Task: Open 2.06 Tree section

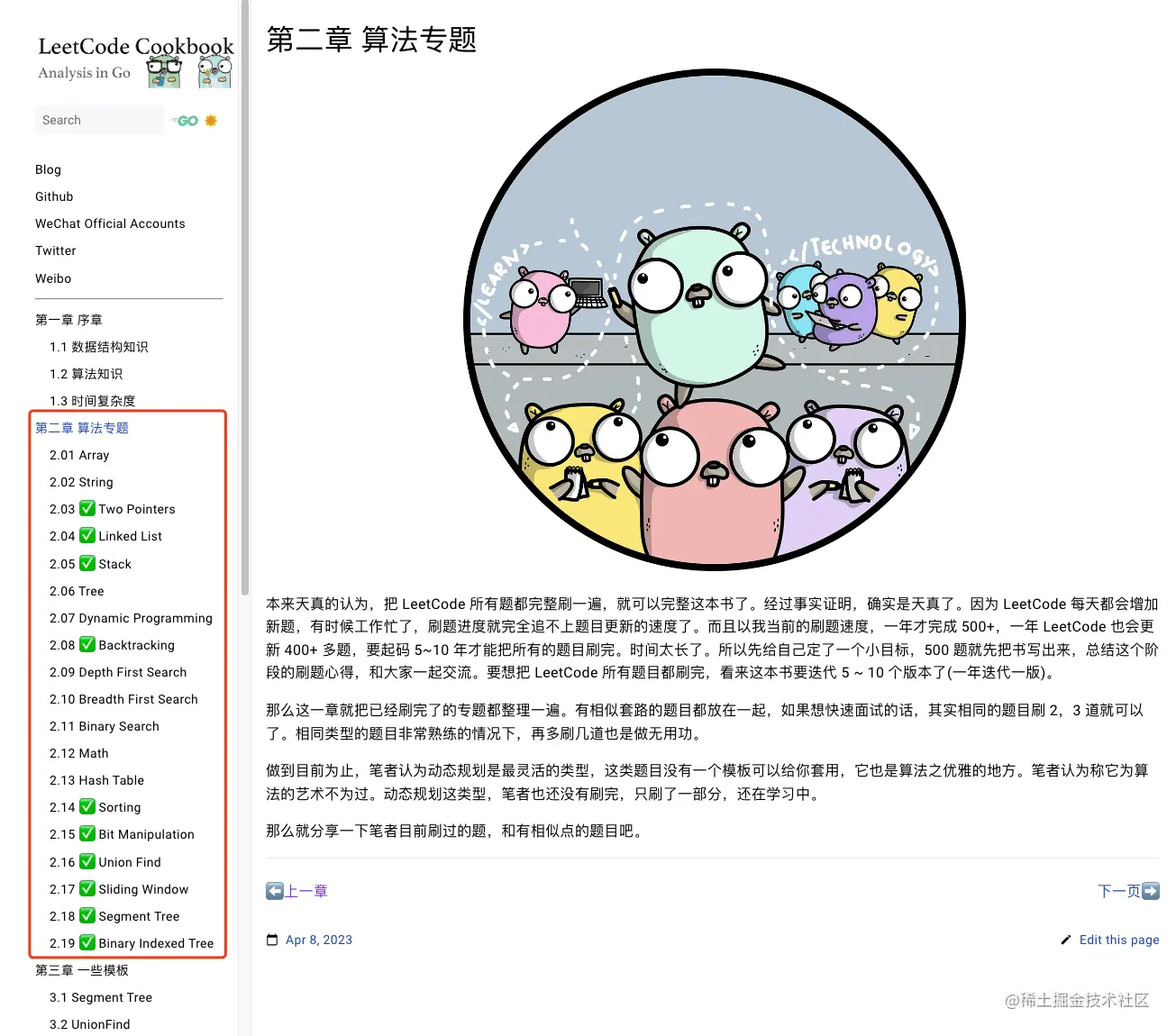Action: pos(77,591)
